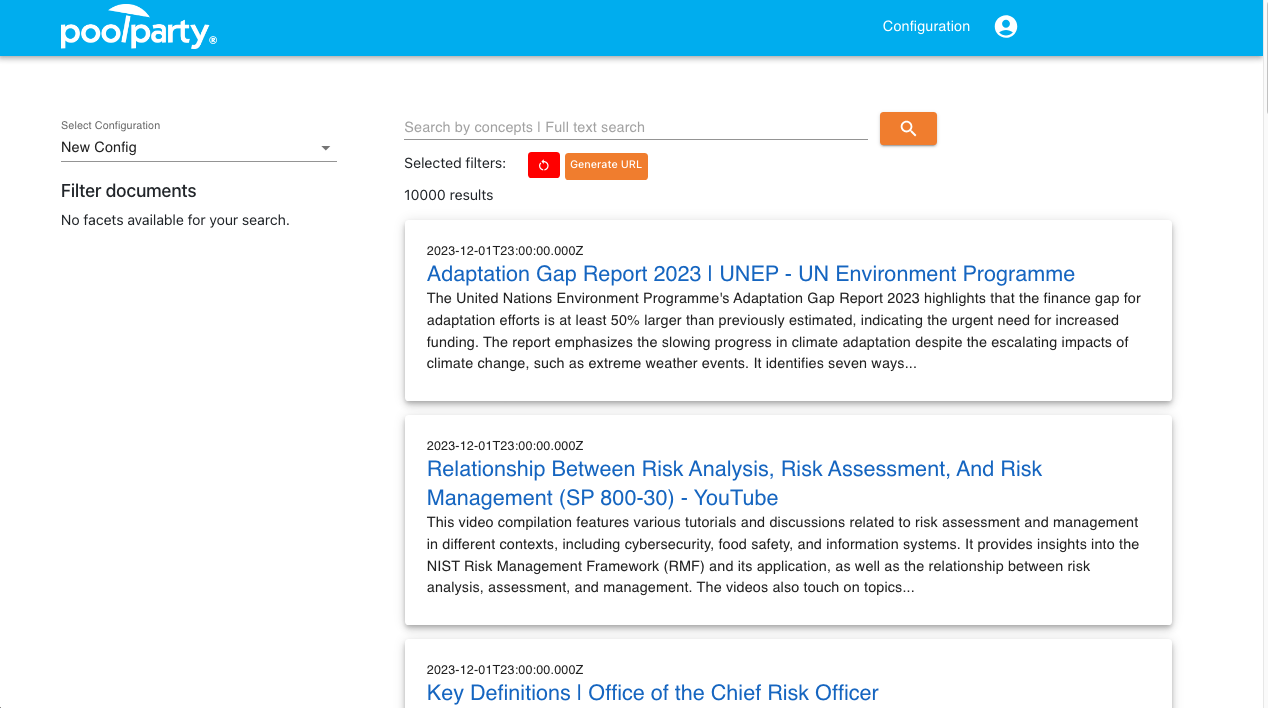Click the first result's timestamp
1268x708 pixels.
(x=504, y=250)
